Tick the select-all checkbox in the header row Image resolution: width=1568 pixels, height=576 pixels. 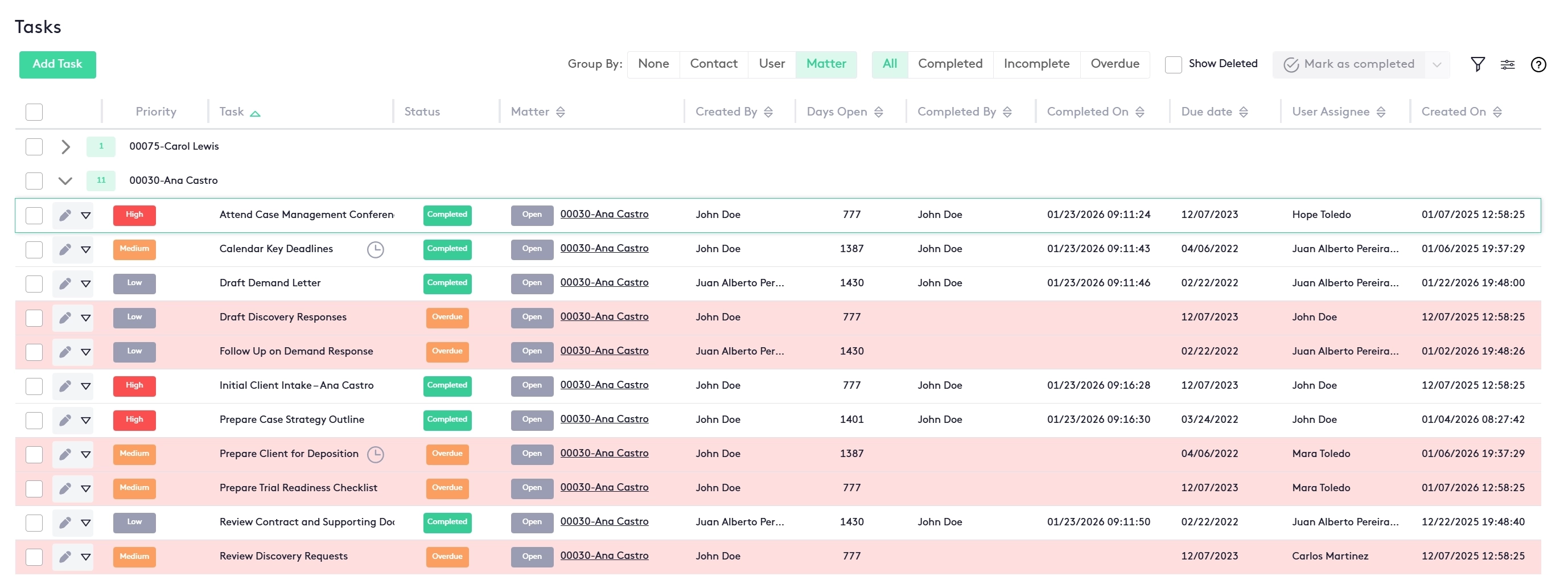click(34, 112)
